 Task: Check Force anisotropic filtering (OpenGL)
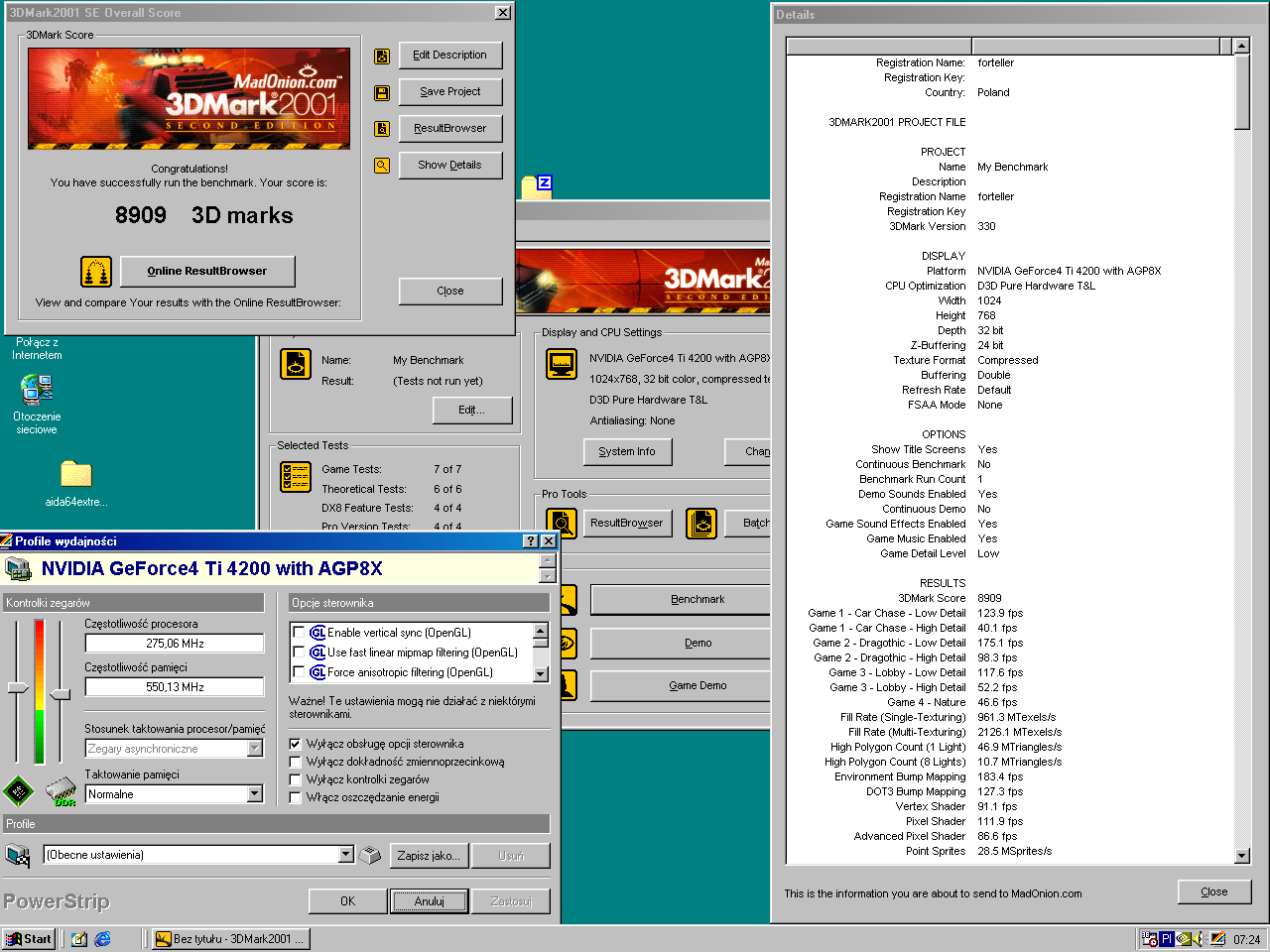299,672
